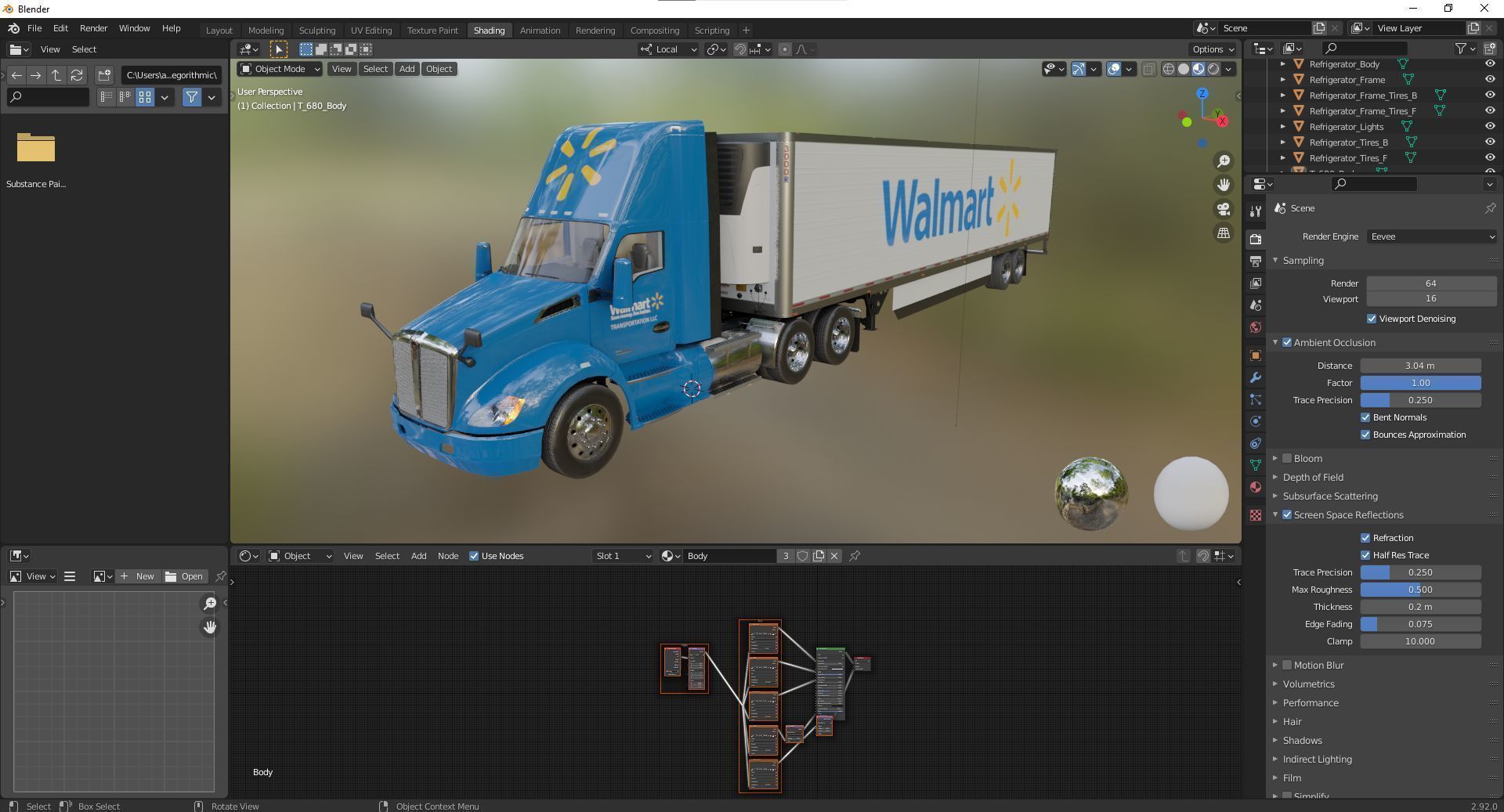Pin the node editor material

[x=855, y=556]
